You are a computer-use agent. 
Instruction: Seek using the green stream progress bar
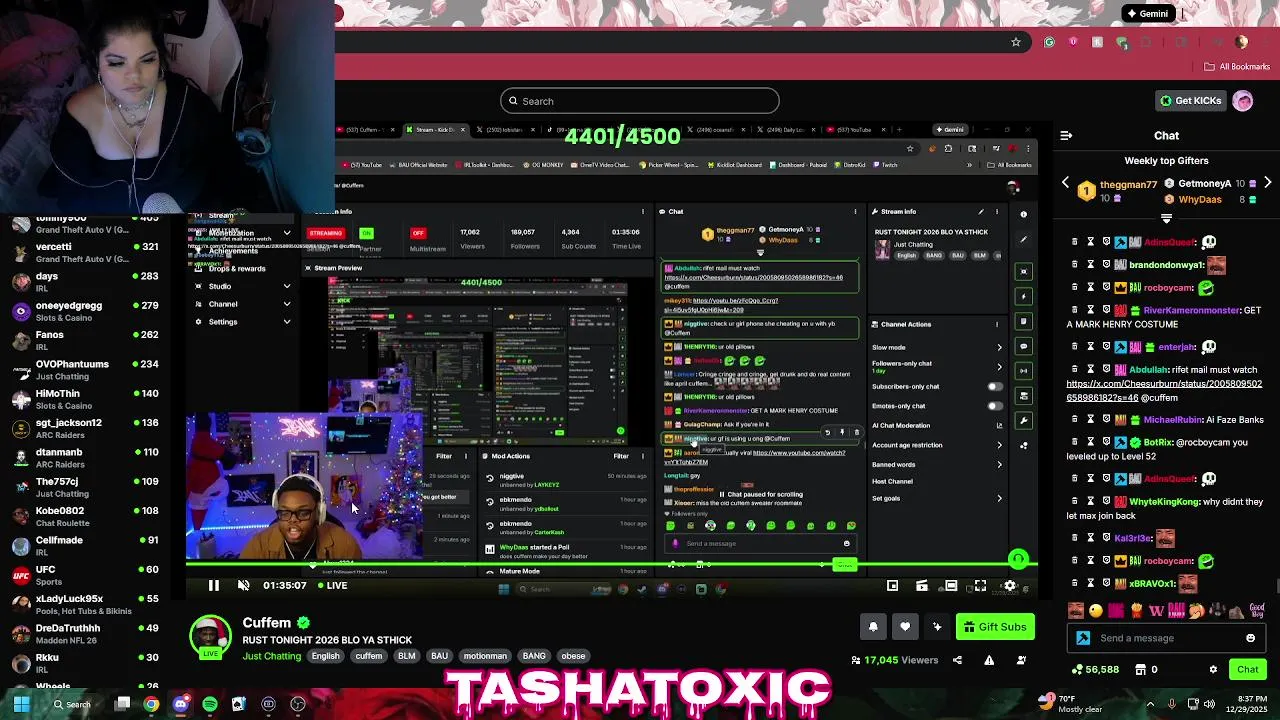611,564
